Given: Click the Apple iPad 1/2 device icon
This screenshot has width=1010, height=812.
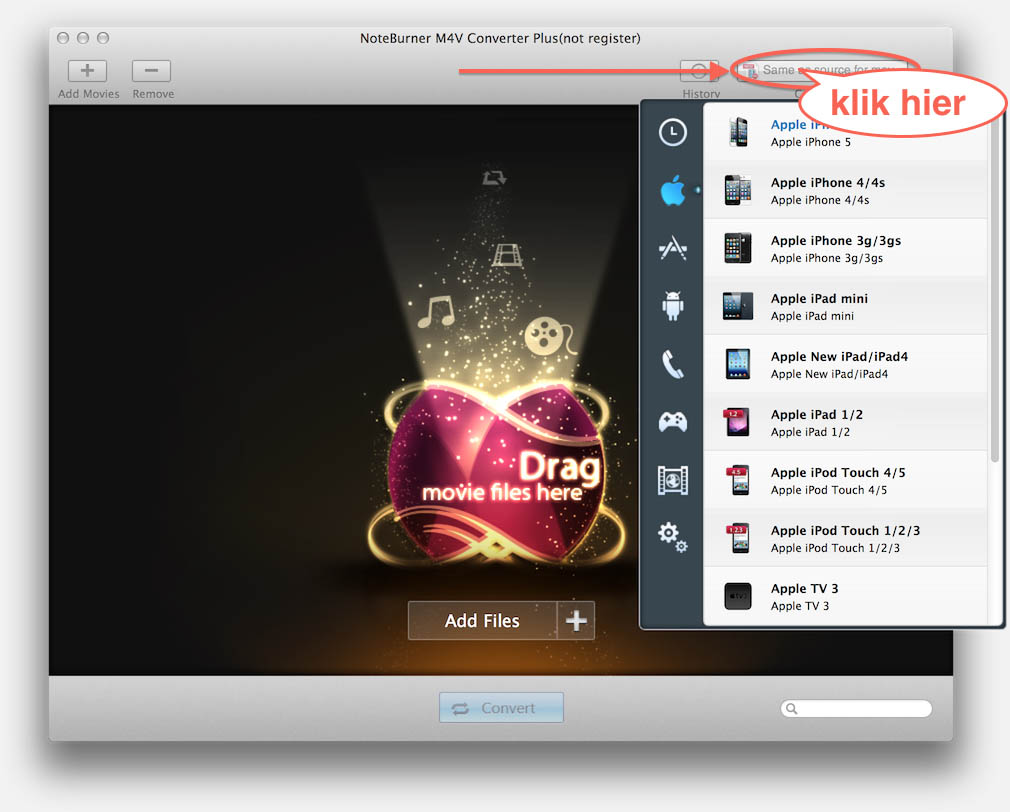Looking at the screenshot, I should [x=736, y=422].
